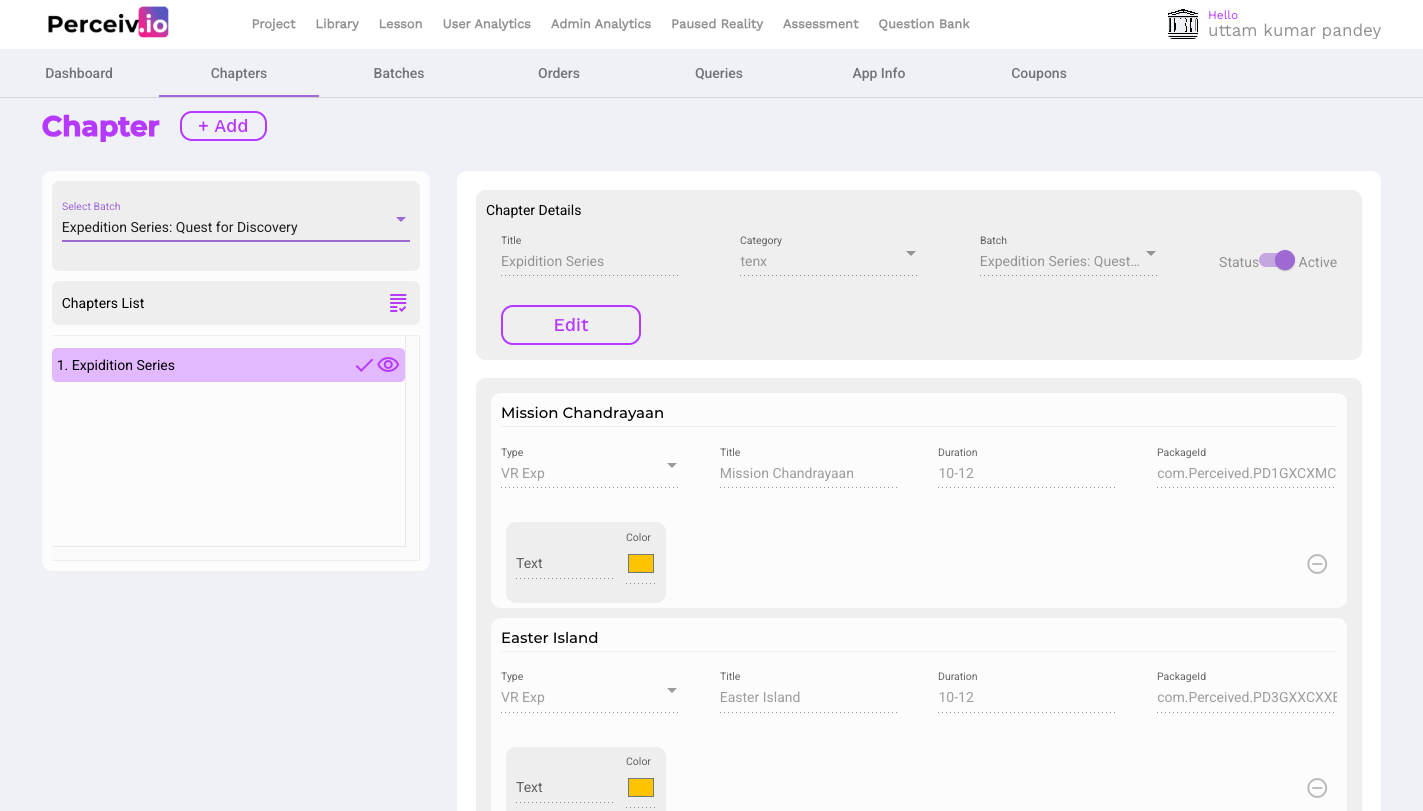The width and height of the screenshot is (1423, 811).
Task: Remove Mission Chandrayaan via minus icon
Action: tap(1317, 564)
